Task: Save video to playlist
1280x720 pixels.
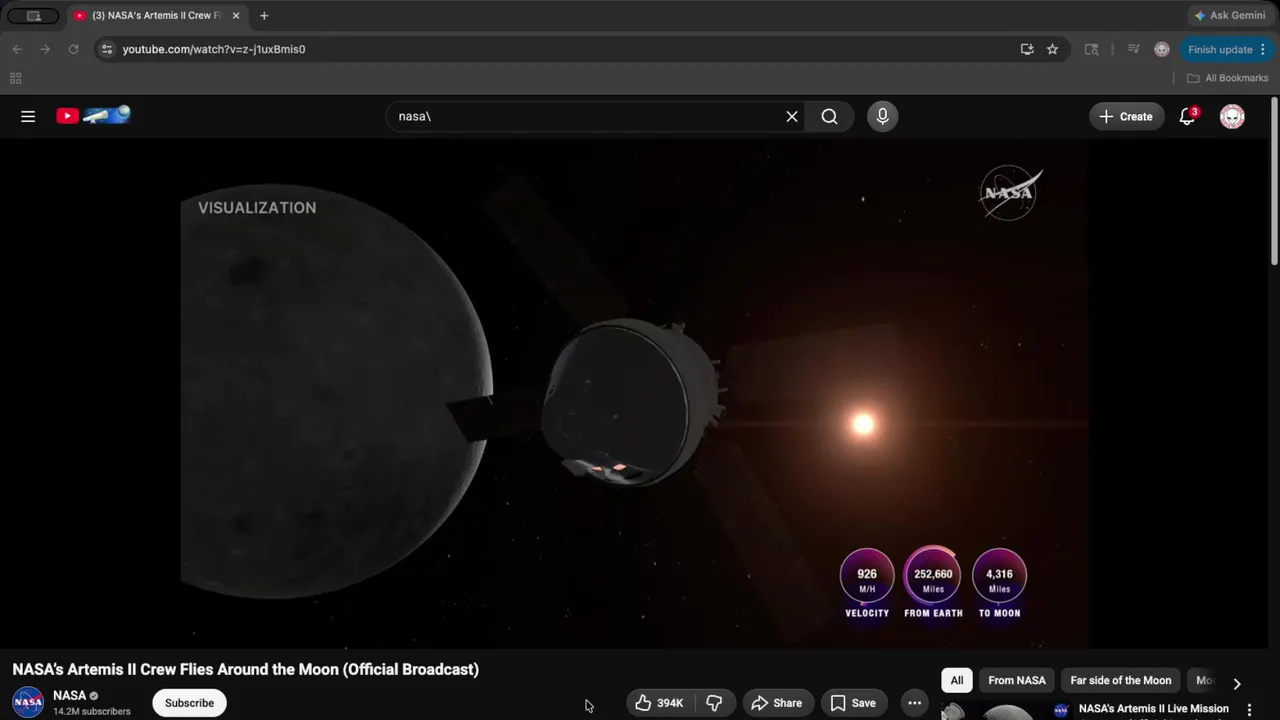Action: 853,703
